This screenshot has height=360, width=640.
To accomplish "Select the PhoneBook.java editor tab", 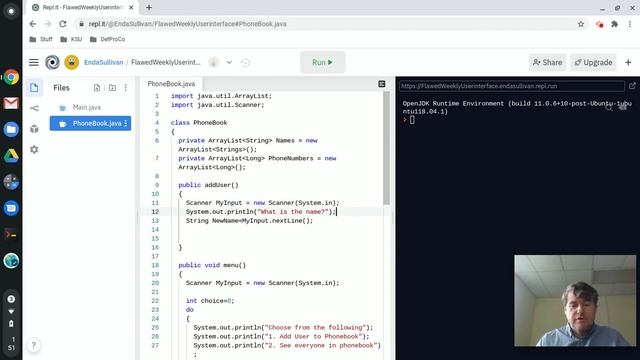I will coord(171,84).
